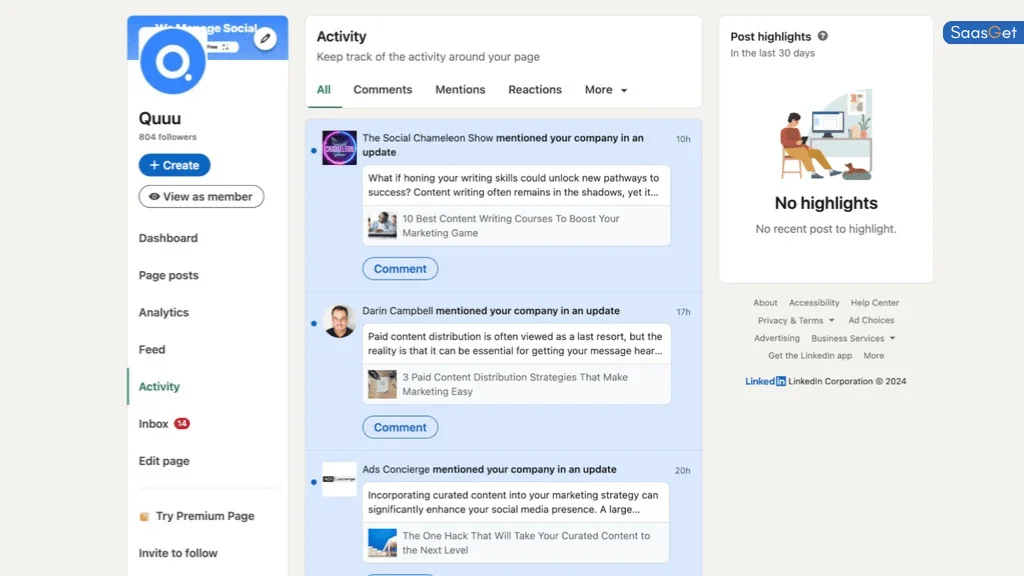Open the About footer link
Screen dimensions: 1024x576
point(765,303)
